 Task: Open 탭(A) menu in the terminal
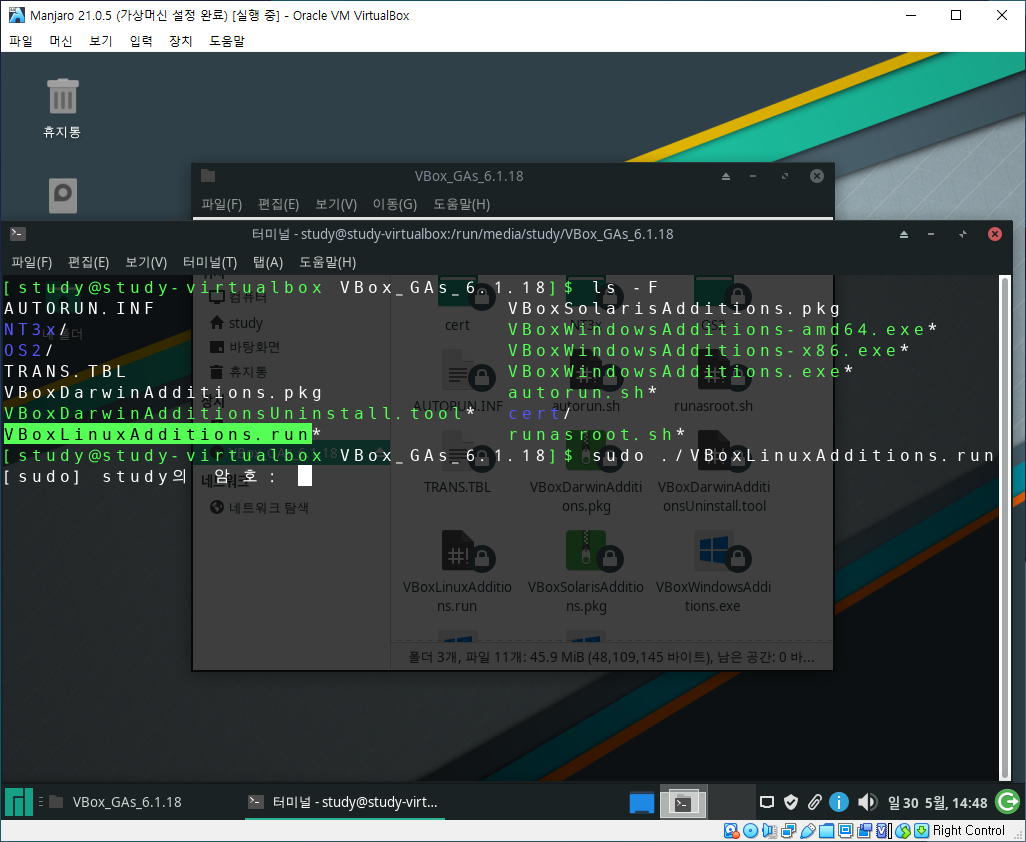(268, 262)
